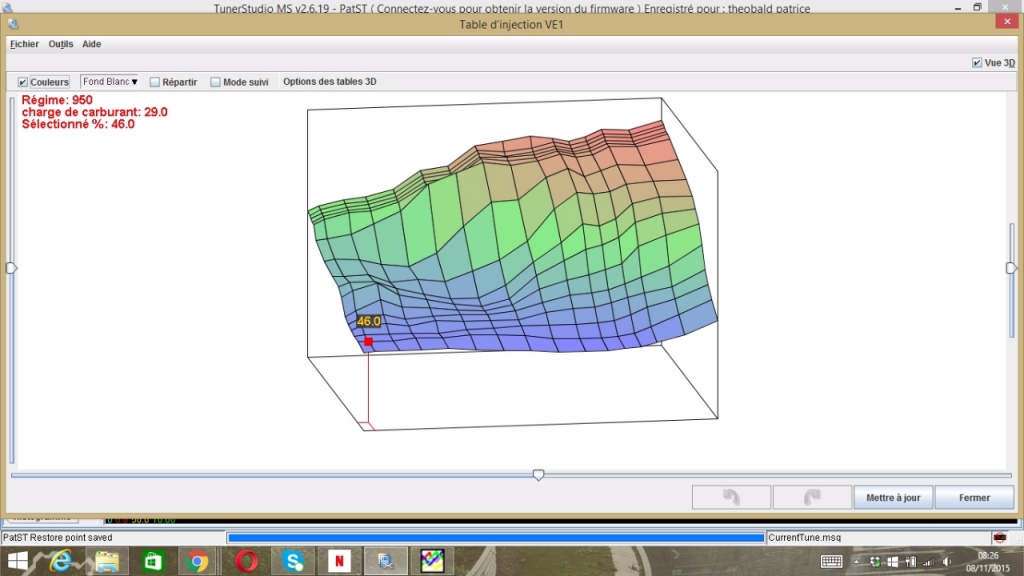
Task: Open File Explorer from the taskbar
Action: pos(106,561)
